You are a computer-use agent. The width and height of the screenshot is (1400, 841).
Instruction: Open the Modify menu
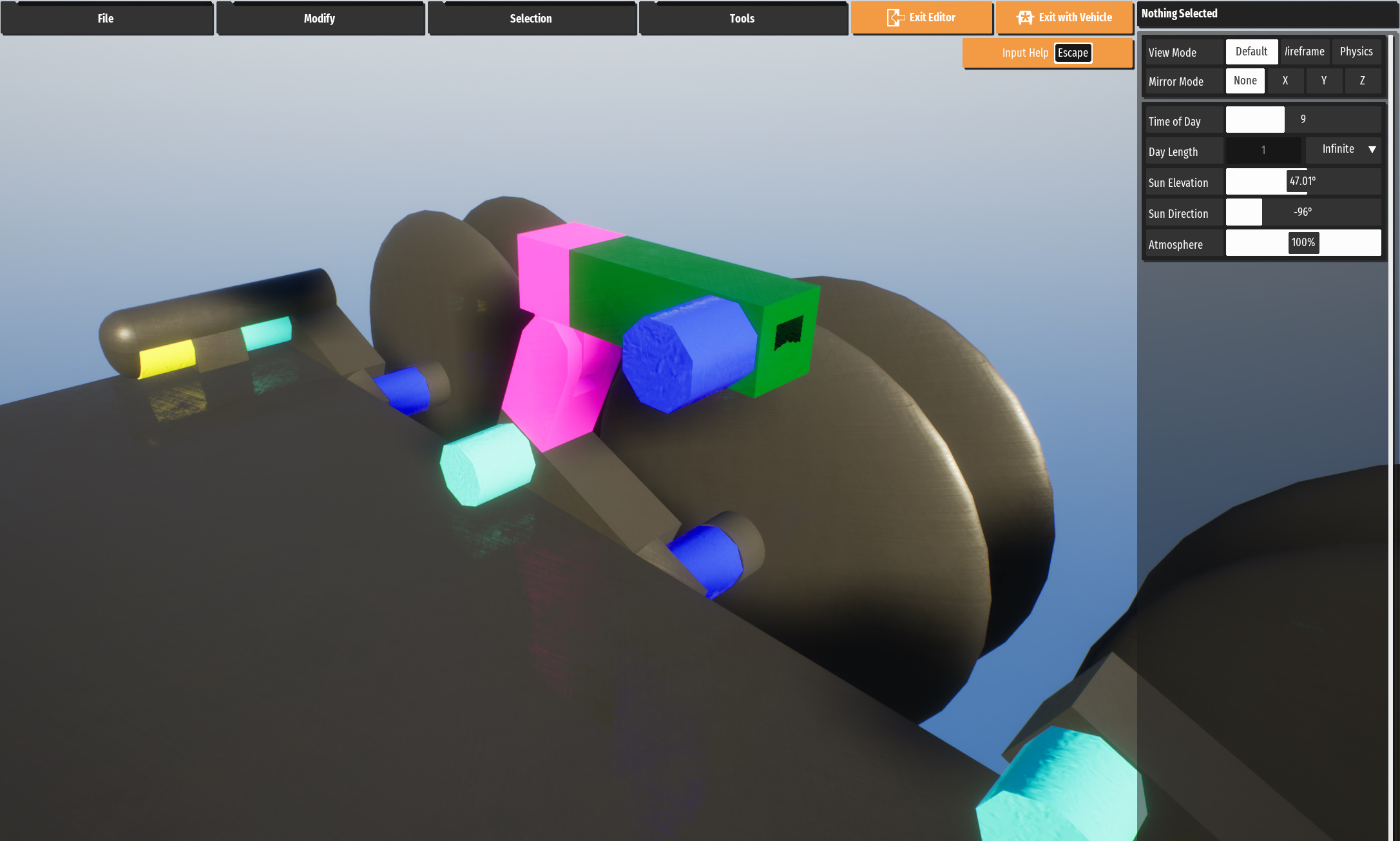[320, 18]
